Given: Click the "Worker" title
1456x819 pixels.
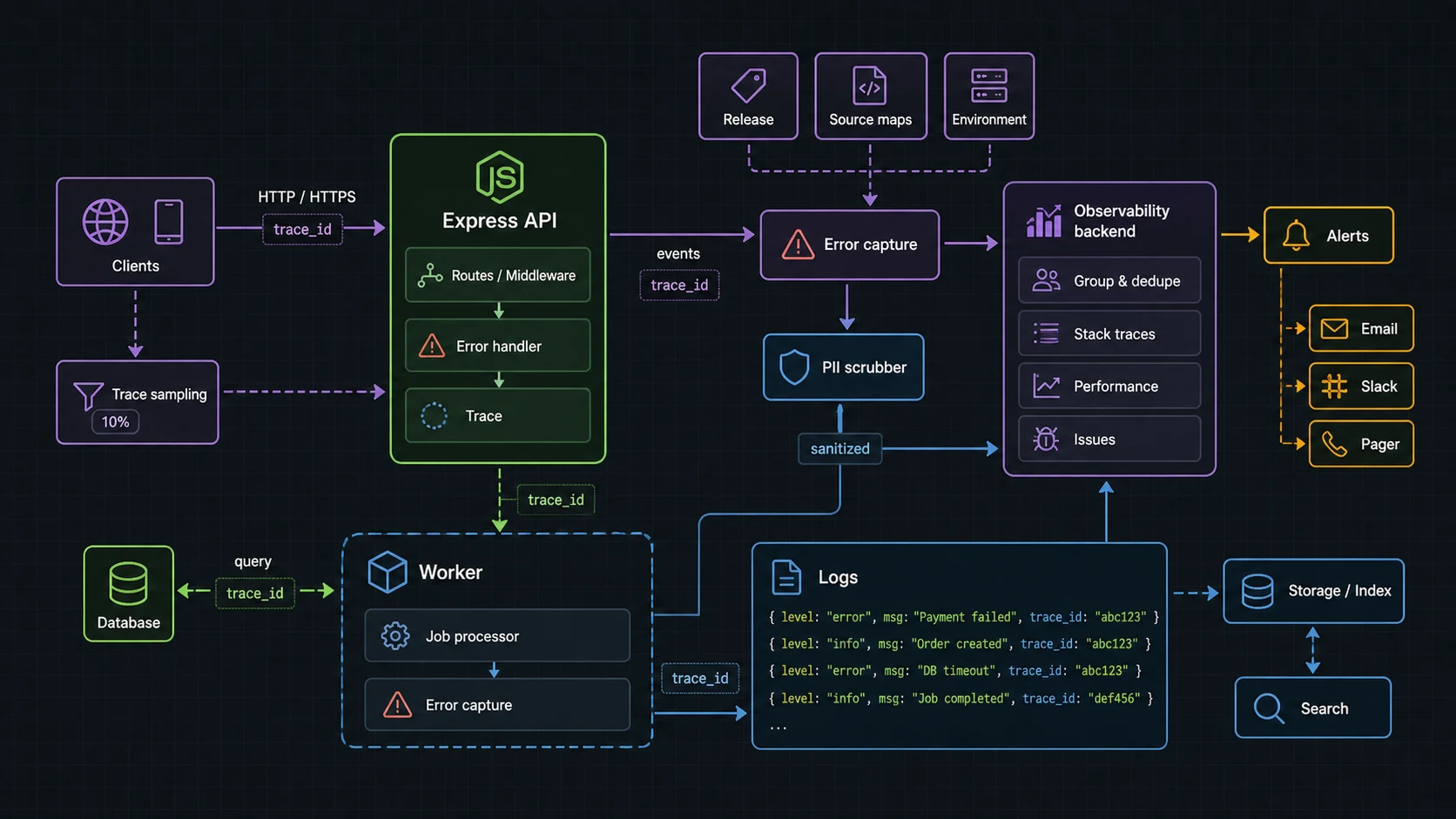Looking at the screenshot, I should (450, 573).
